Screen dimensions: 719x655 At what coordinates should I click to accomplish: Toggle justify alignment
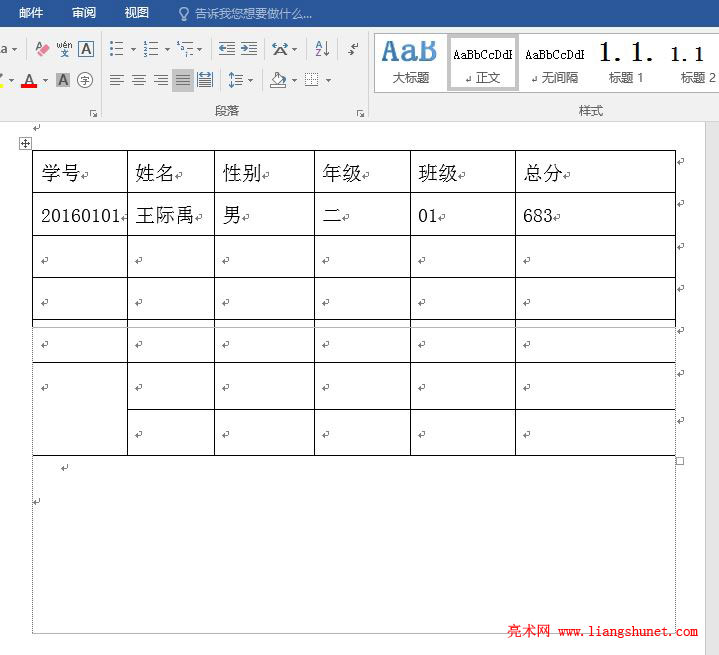coord(183,80)
